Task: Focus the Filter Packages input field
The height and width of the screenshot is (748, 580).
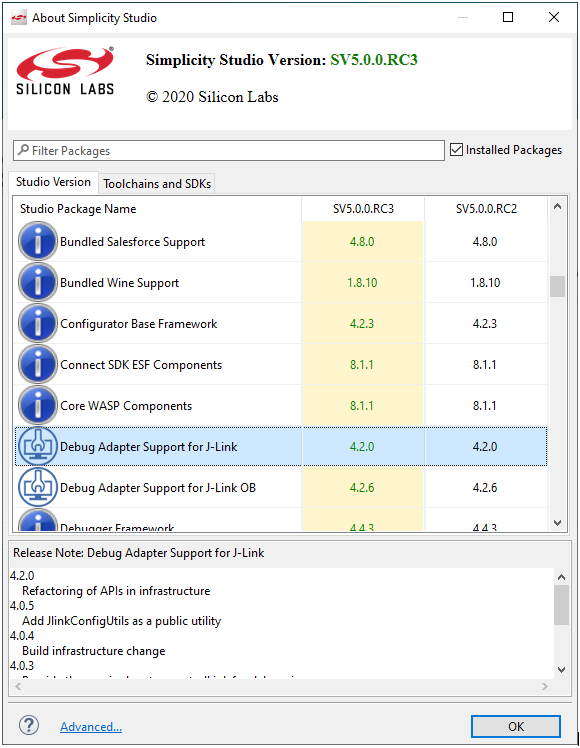Action: [229, 151]
